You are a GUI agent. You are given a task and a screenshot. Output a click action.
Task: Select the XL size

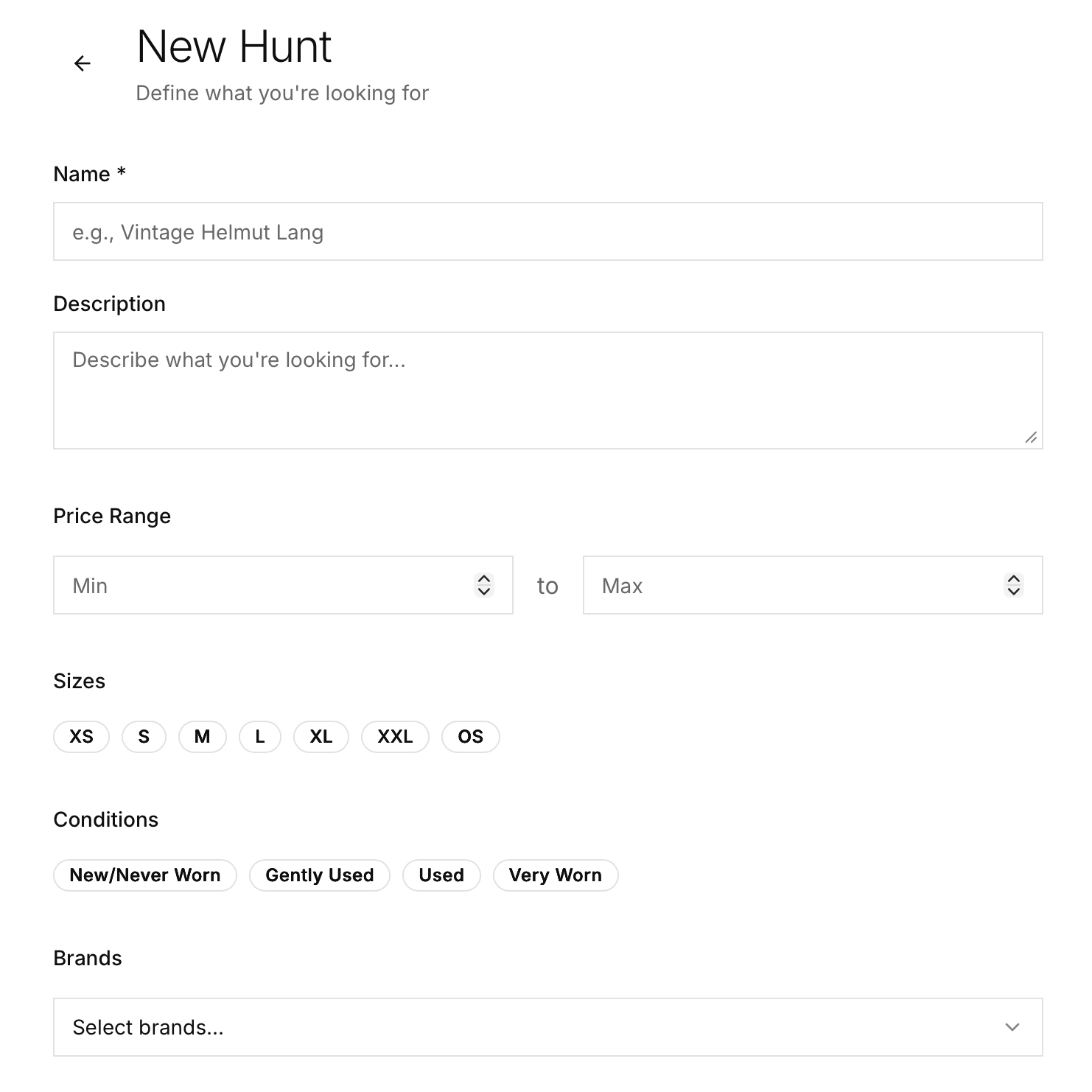point(321,736)
